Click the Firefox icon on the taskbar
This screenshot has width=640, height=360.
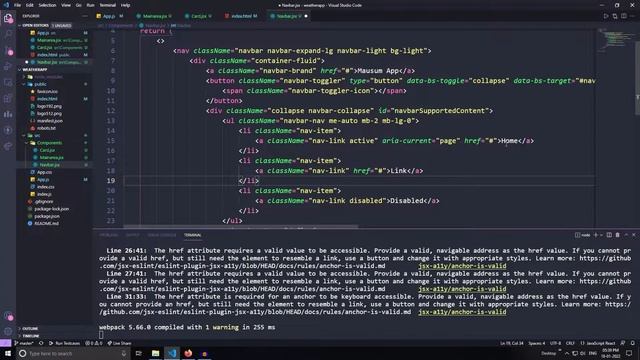point(188,353)
